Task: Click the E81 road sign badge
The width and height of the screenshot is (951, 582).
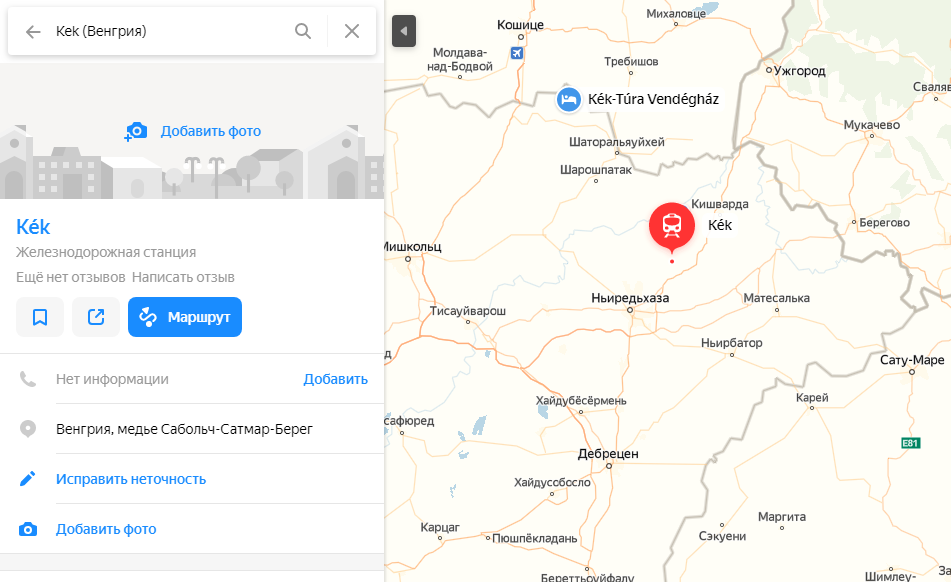Action: [x=909, y=443]
